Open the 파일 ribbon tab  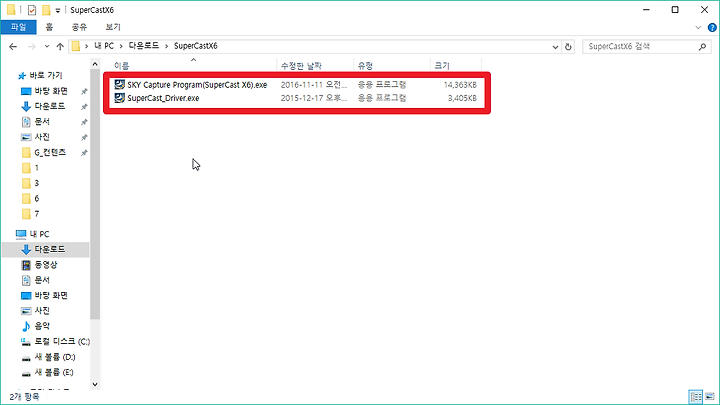pyautogui.click(x=18, y=27)
